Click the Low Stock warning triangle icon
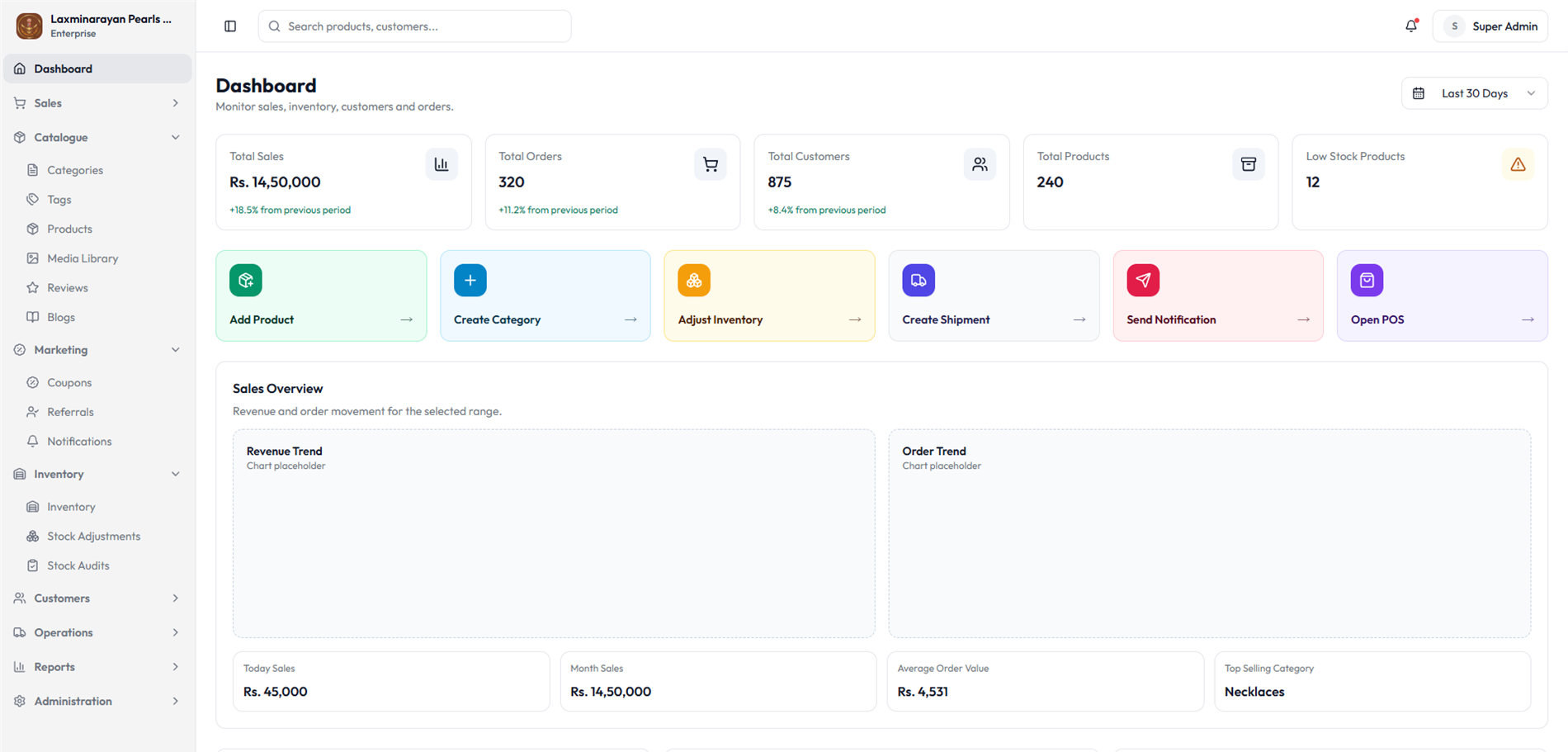The width and height of the screenshot is (1568, 752). (1518, 164)
